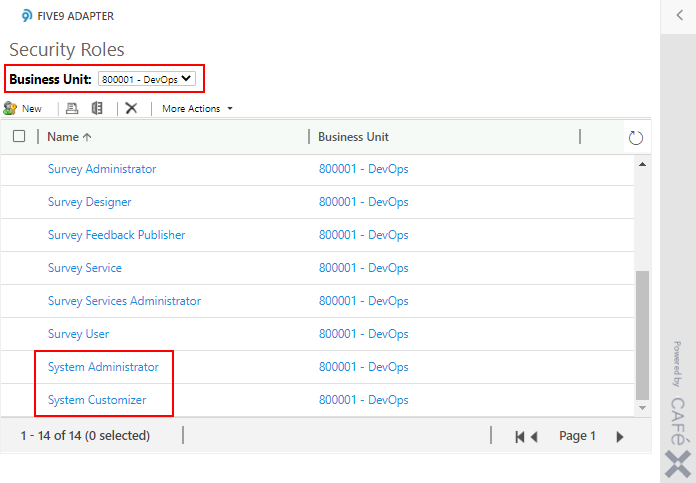The height and width of the screenshot is (483, 696).
Task: Refresh the security roles list
Action: (x=635, y=137)
